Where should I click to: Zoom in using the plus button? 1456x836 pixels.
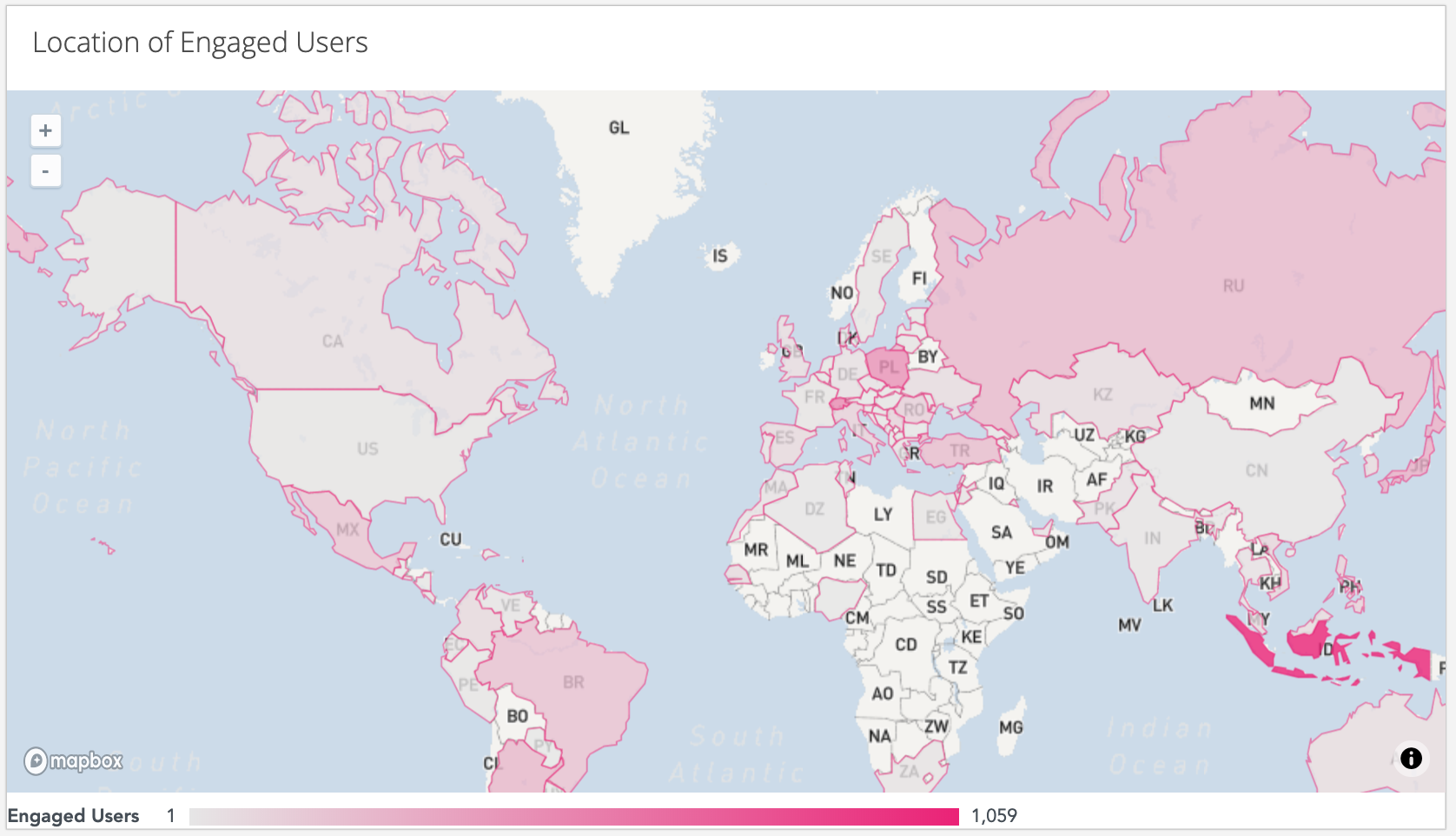tap(45, 131)
